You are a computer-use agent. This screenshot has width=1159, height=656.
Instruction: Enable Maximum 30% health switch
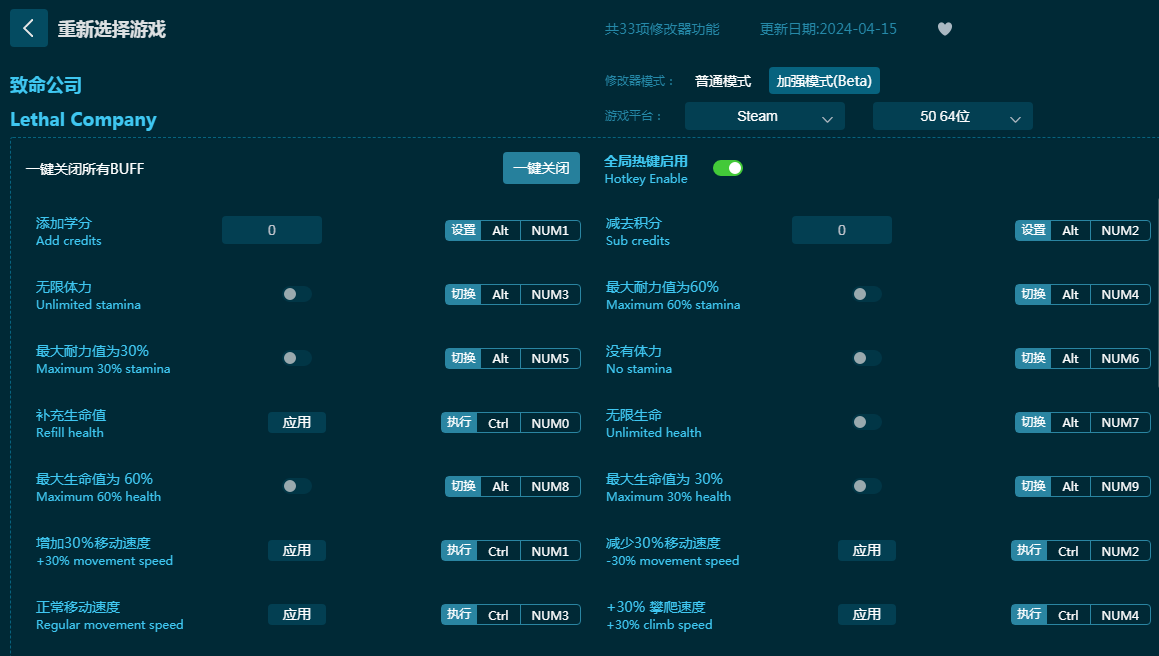867,486
